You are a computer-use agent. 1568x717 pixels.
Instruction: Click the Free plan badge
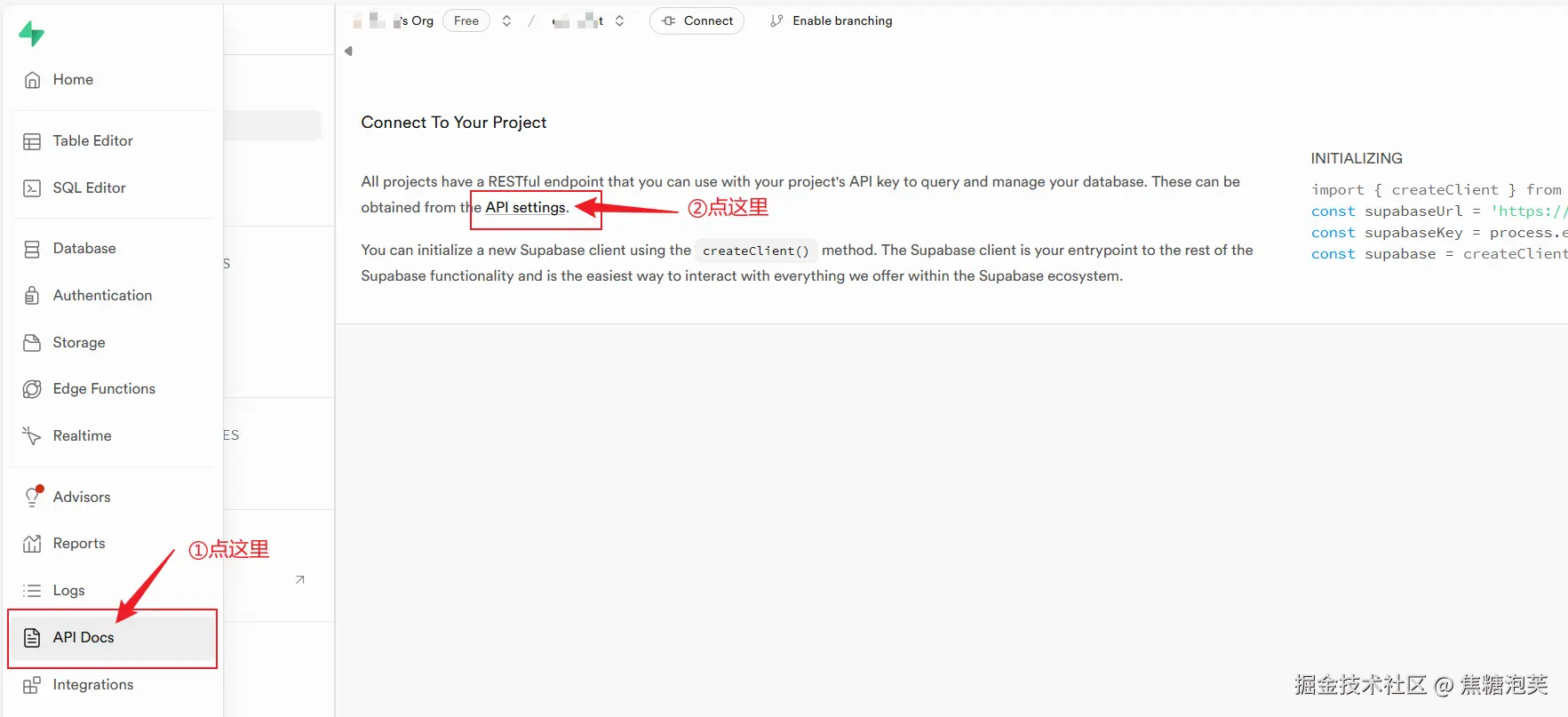466,20
